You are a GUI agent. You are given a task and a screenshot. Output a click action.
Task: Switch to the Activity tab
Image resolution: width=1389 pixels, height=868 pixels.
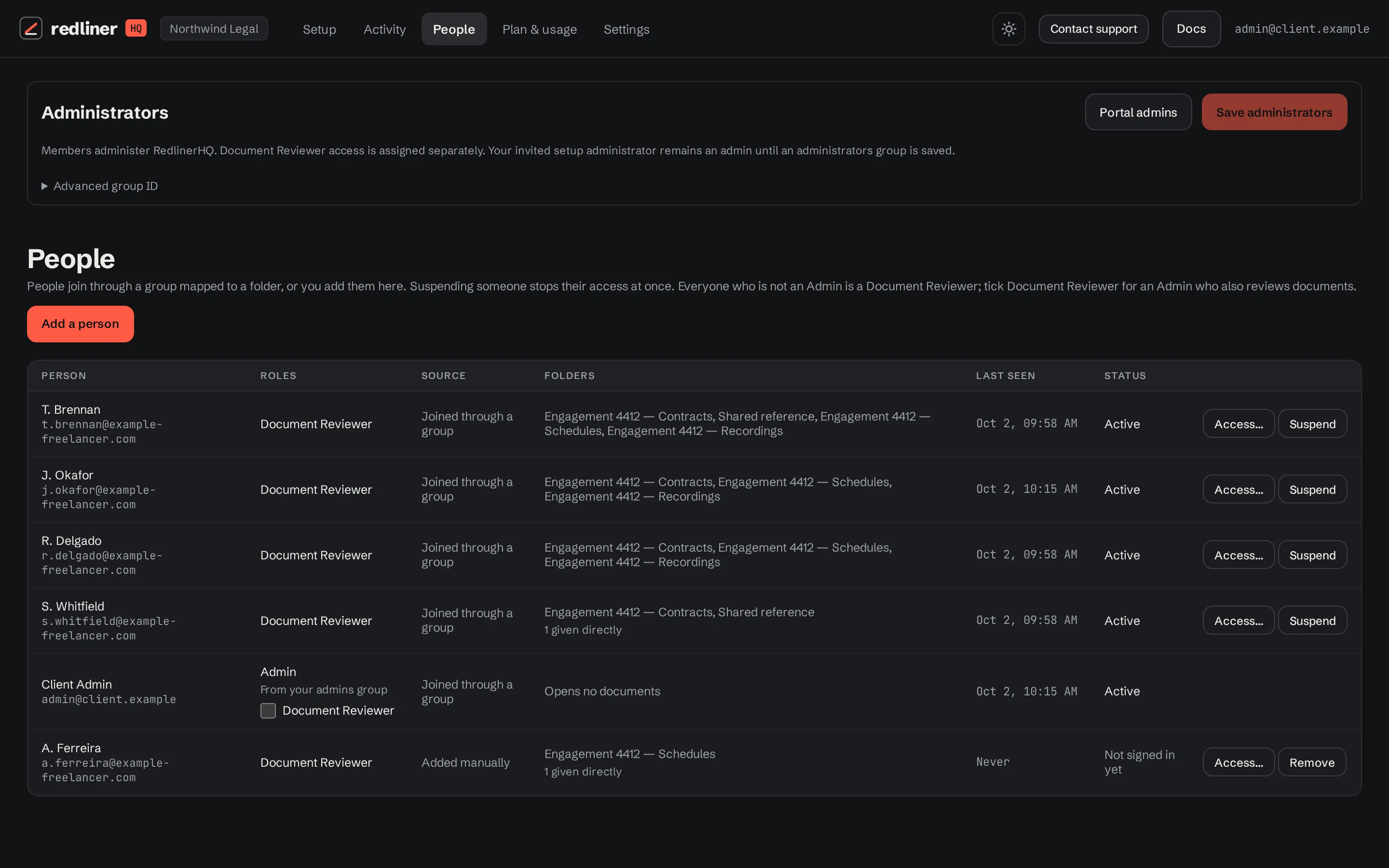coord(384,29)
